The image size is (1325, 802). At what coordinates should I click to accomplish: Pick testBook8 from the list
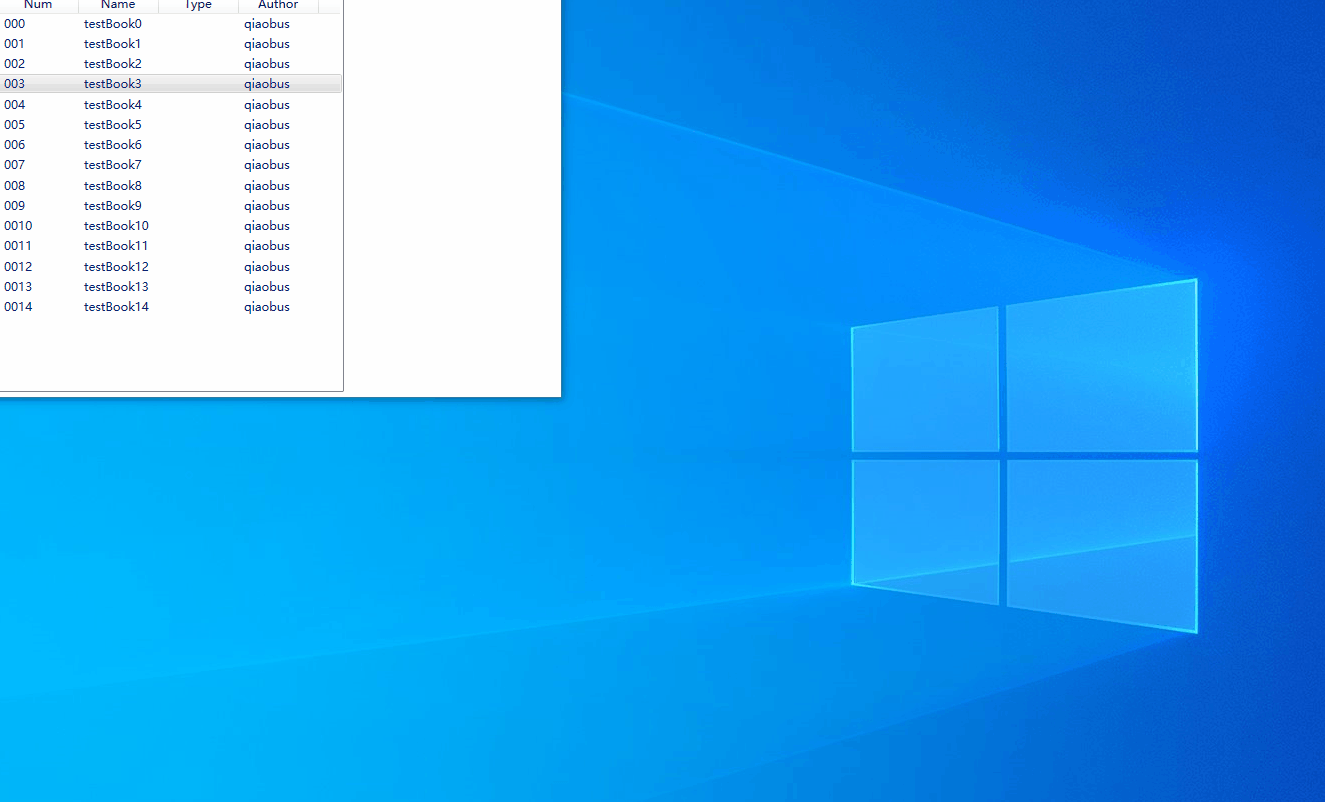pyautogui.click(x=113, y=185)
